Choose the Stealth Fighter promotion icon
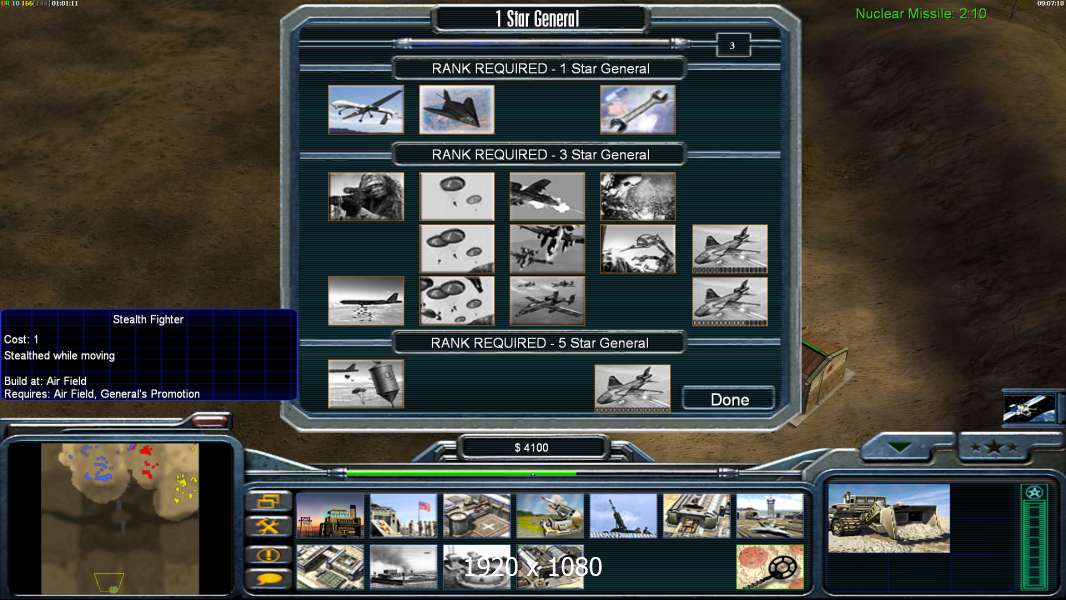Screen dimensions: 1066x600 [457, 109]
